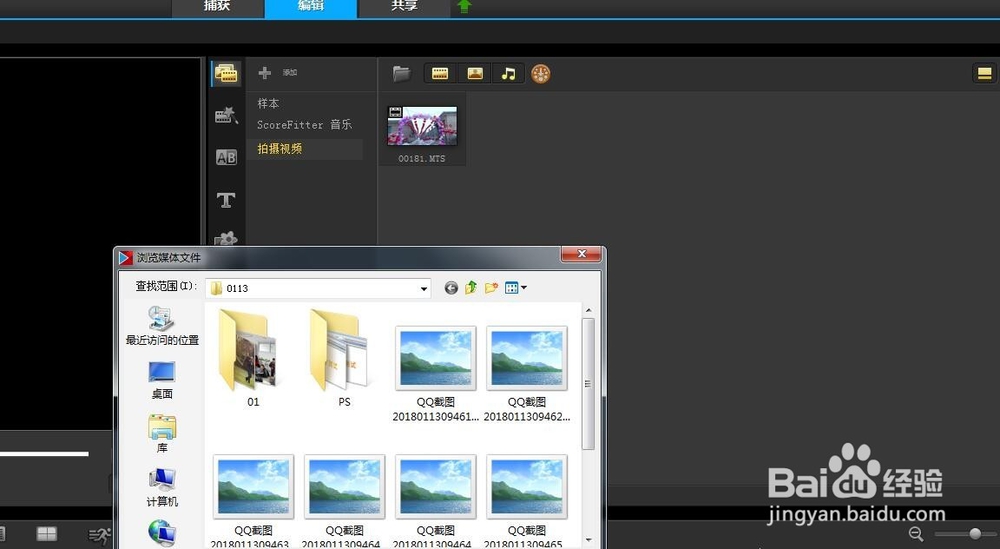Viewport: 1000px width, 549px height.
Task: Switch to the 捕获 tab
Action: [217, 6]
